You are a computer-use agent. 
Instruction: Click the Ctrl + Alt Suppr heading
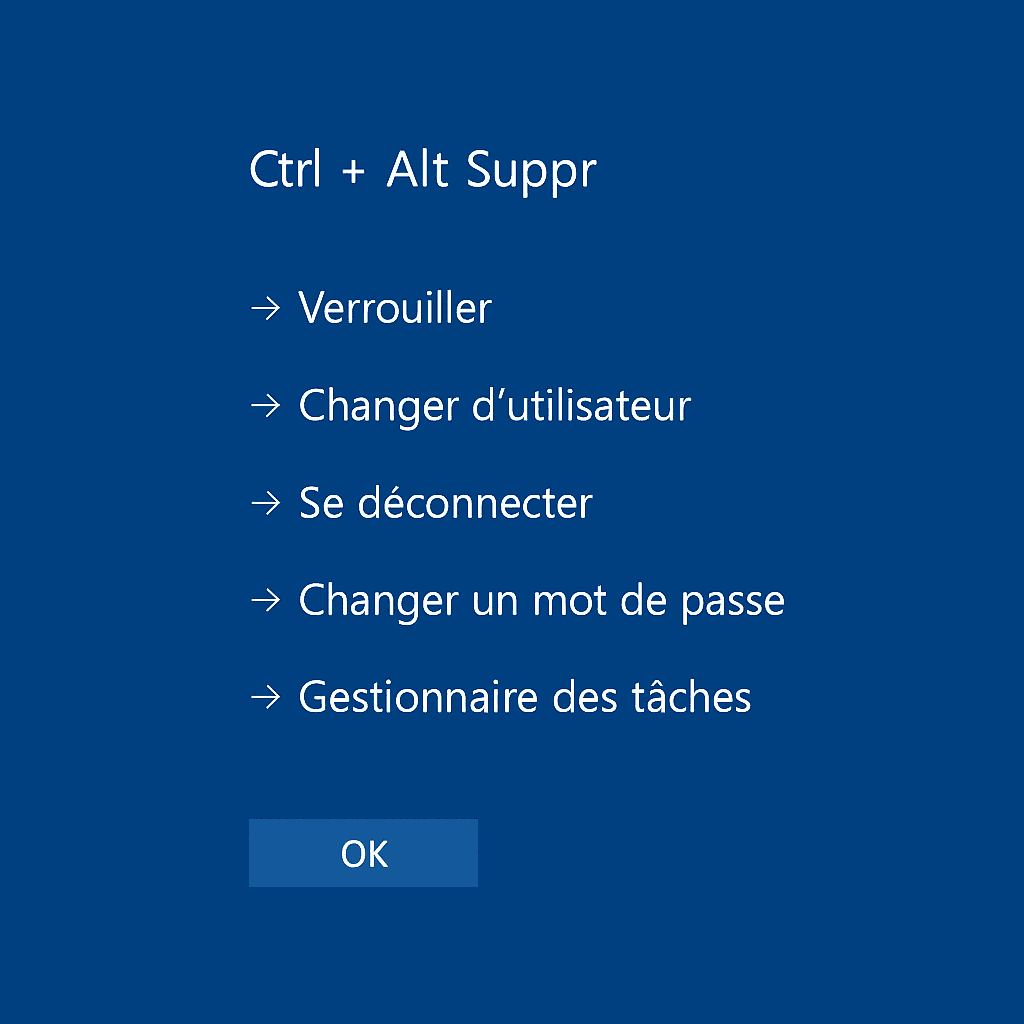(x=422, y=169)
